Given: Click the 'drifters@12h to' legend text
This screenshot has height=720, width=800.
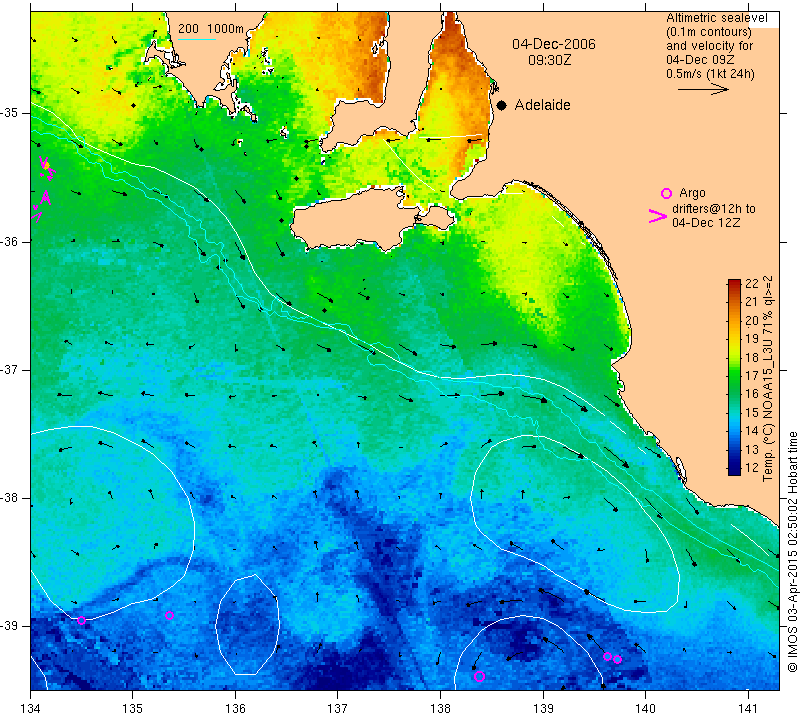Looking at the screenshot, I should click(714, 209).
